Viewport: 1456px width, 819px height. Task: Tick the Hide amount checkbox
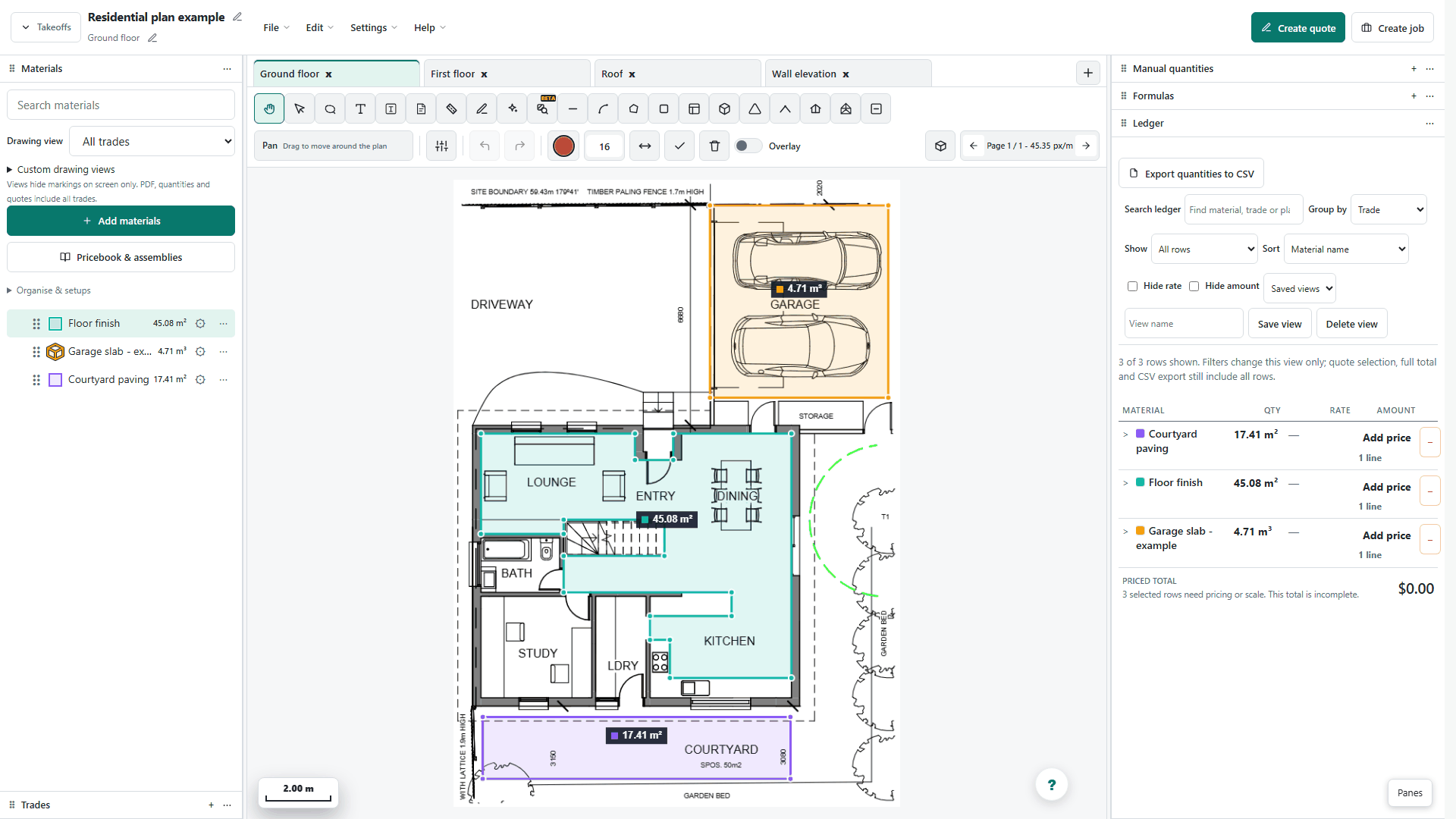tap(1194, 286)
